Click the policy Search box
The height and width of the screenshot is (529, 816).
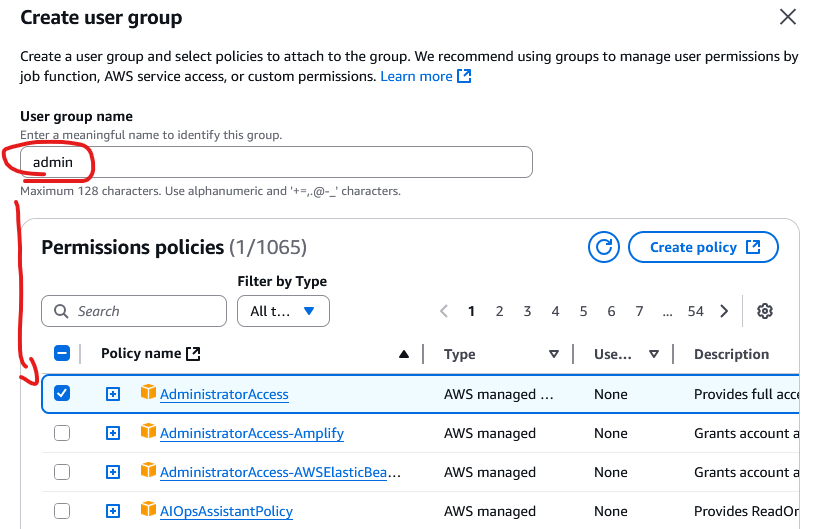pos(134,311)
